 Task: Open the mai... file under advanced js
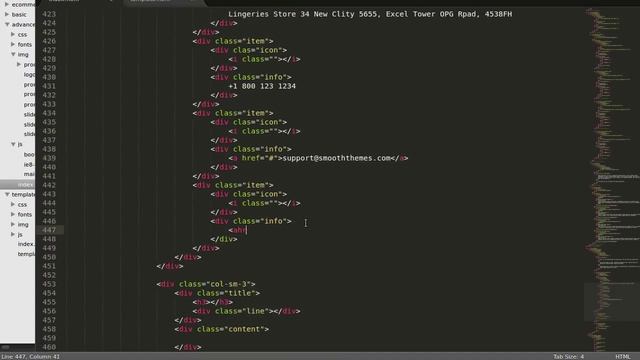point(29,174)
